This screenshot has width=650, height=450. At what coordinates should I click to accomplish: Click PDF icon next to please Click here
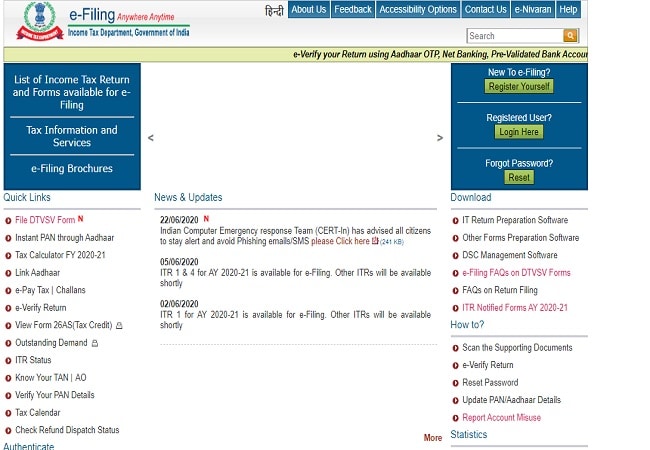[x=375, y=241]
